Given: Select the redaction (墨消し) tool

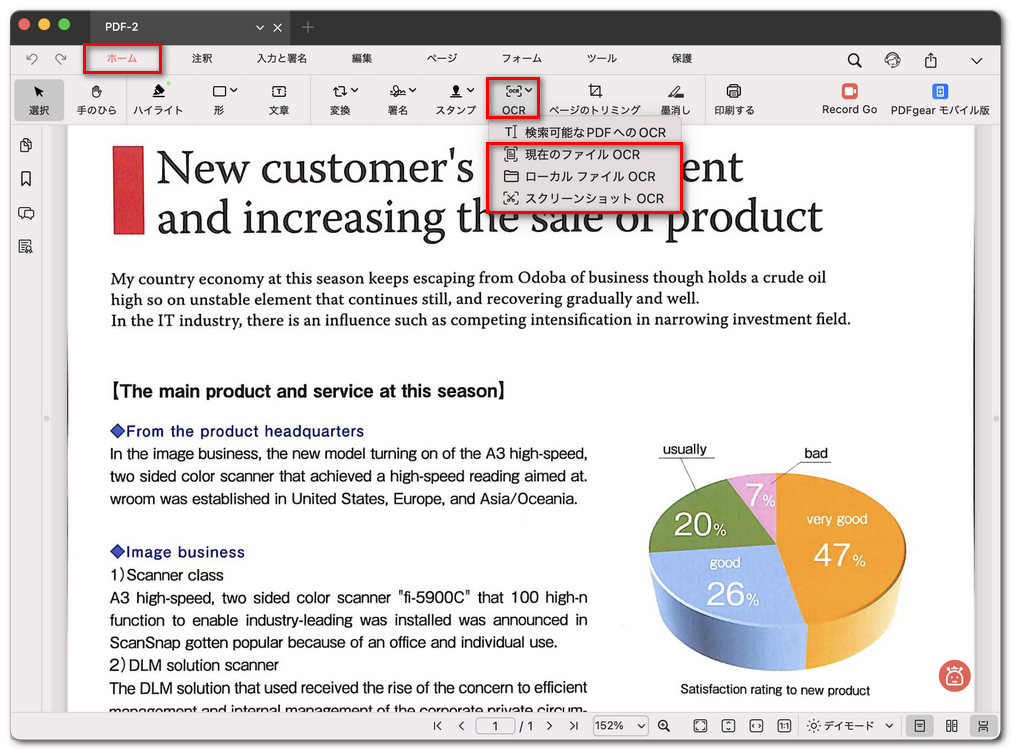Looking at the screenshot, I should (x=675, y=99).
